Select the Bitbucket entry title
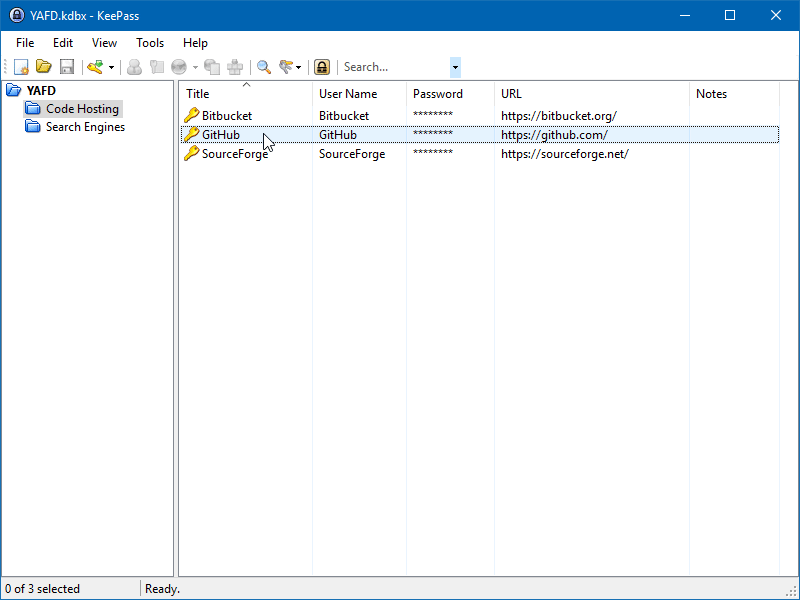 coord(227,116)
